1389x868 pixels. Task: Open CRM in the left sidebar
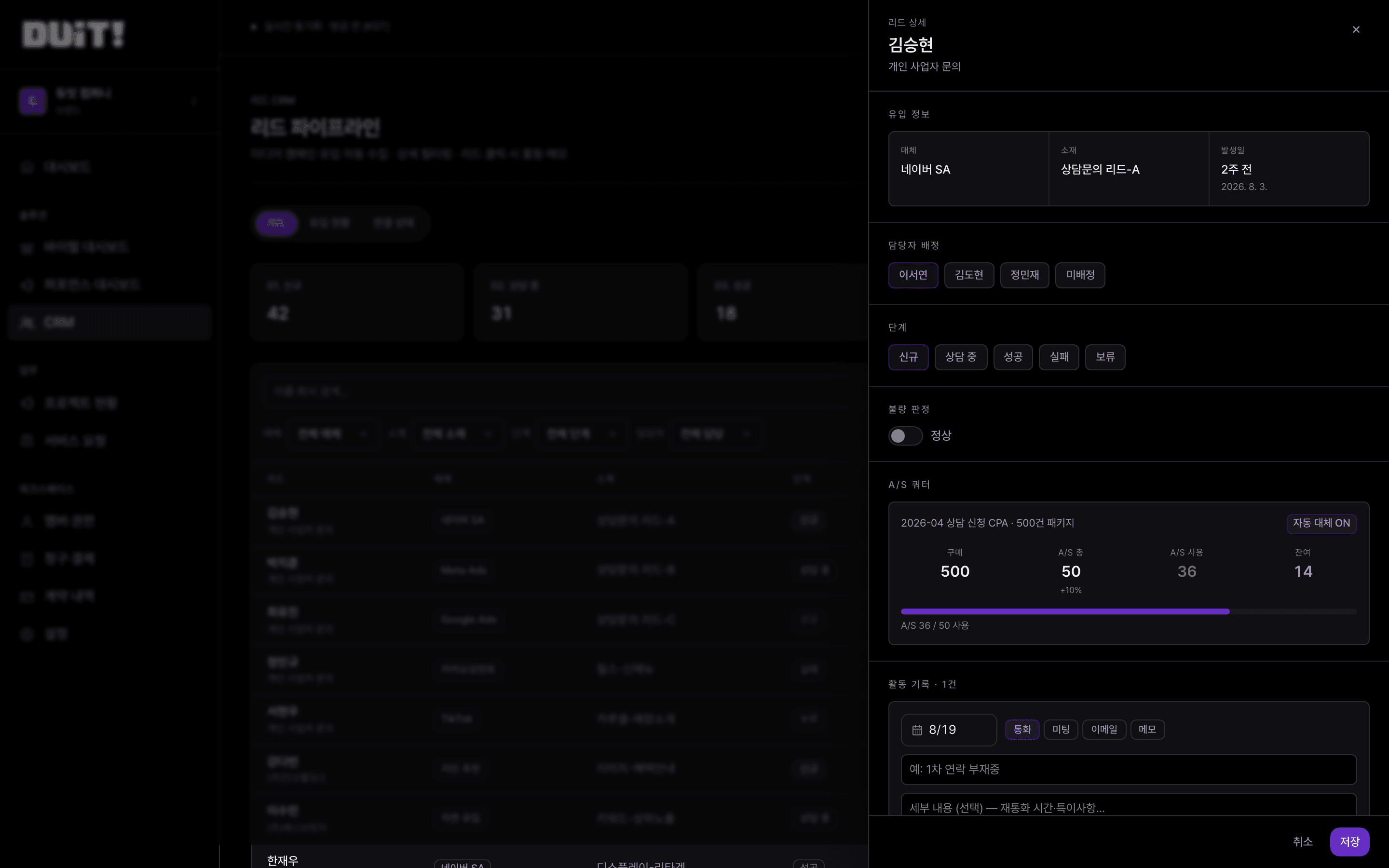pyautogui.click(x=109, y=323)
